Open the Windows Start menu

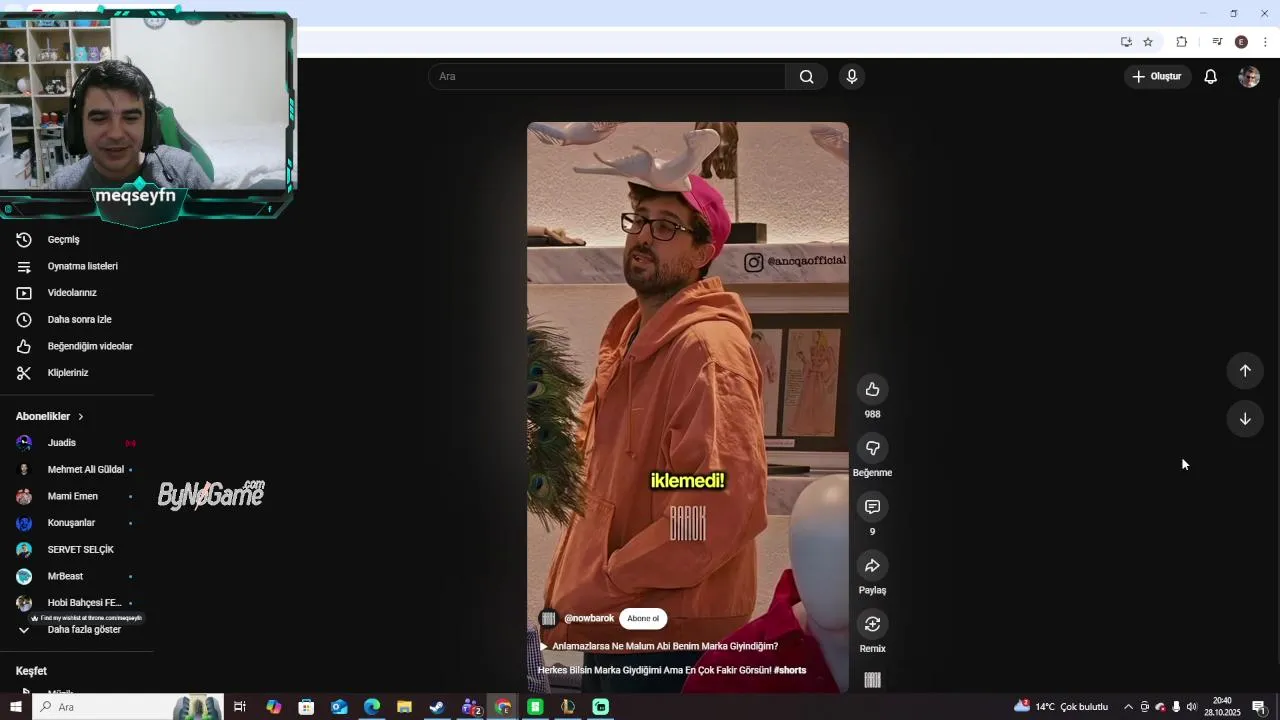tap(16, 707)
